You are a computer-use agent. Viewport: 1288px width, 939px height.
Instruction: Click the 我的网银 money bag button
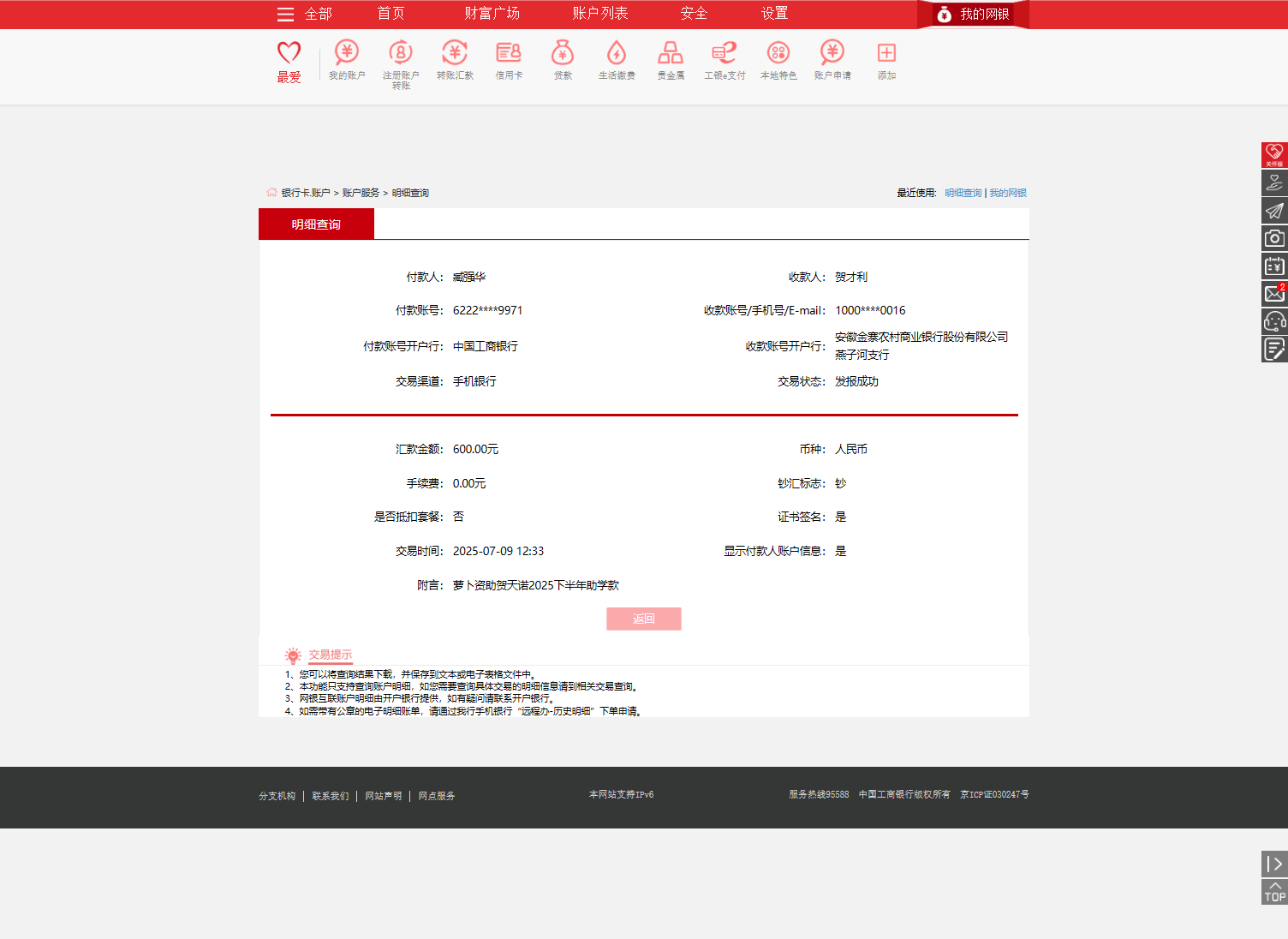[973, 15]
